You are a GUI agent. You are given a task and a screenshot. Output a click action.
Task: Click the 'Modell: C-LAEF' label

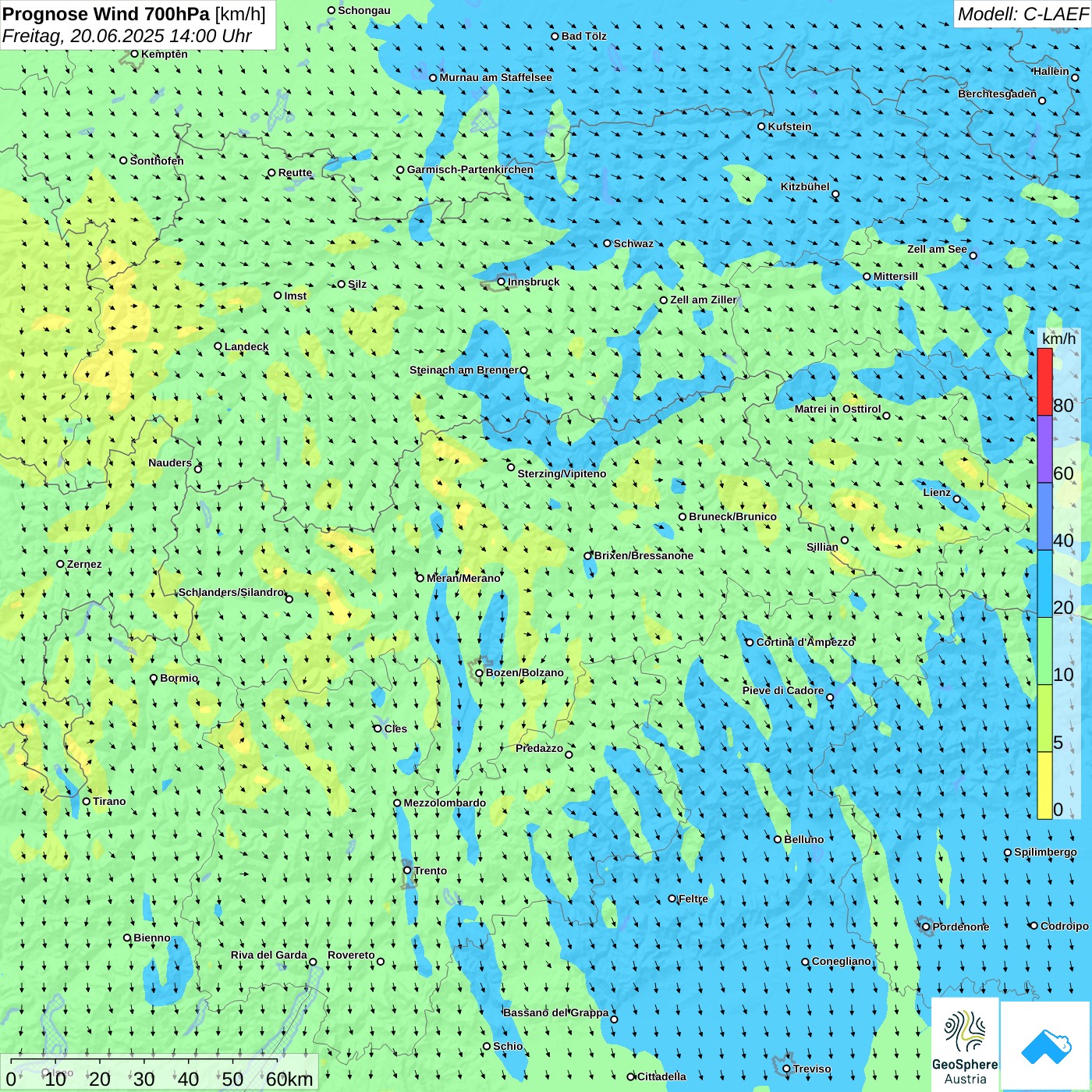click(1023, 14)
